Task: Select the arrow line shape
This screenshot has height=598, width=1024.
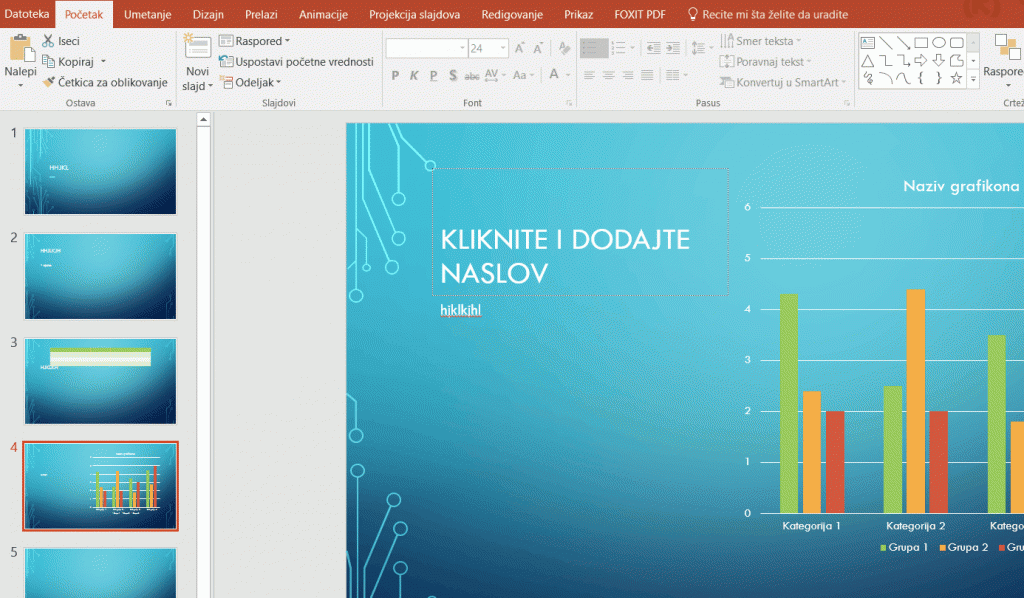Action: point(903,43)
